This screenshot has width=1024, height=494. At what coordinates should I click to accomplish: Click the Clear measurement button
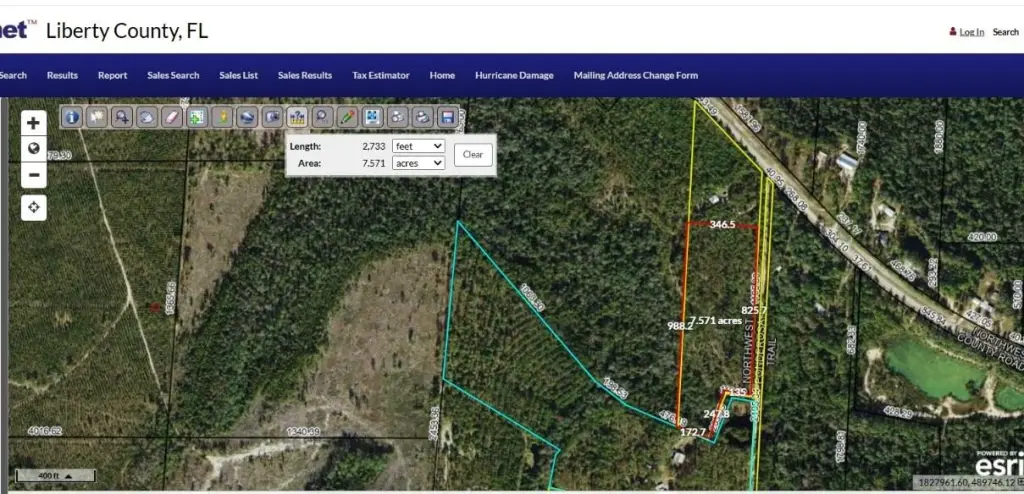point(473,155)
